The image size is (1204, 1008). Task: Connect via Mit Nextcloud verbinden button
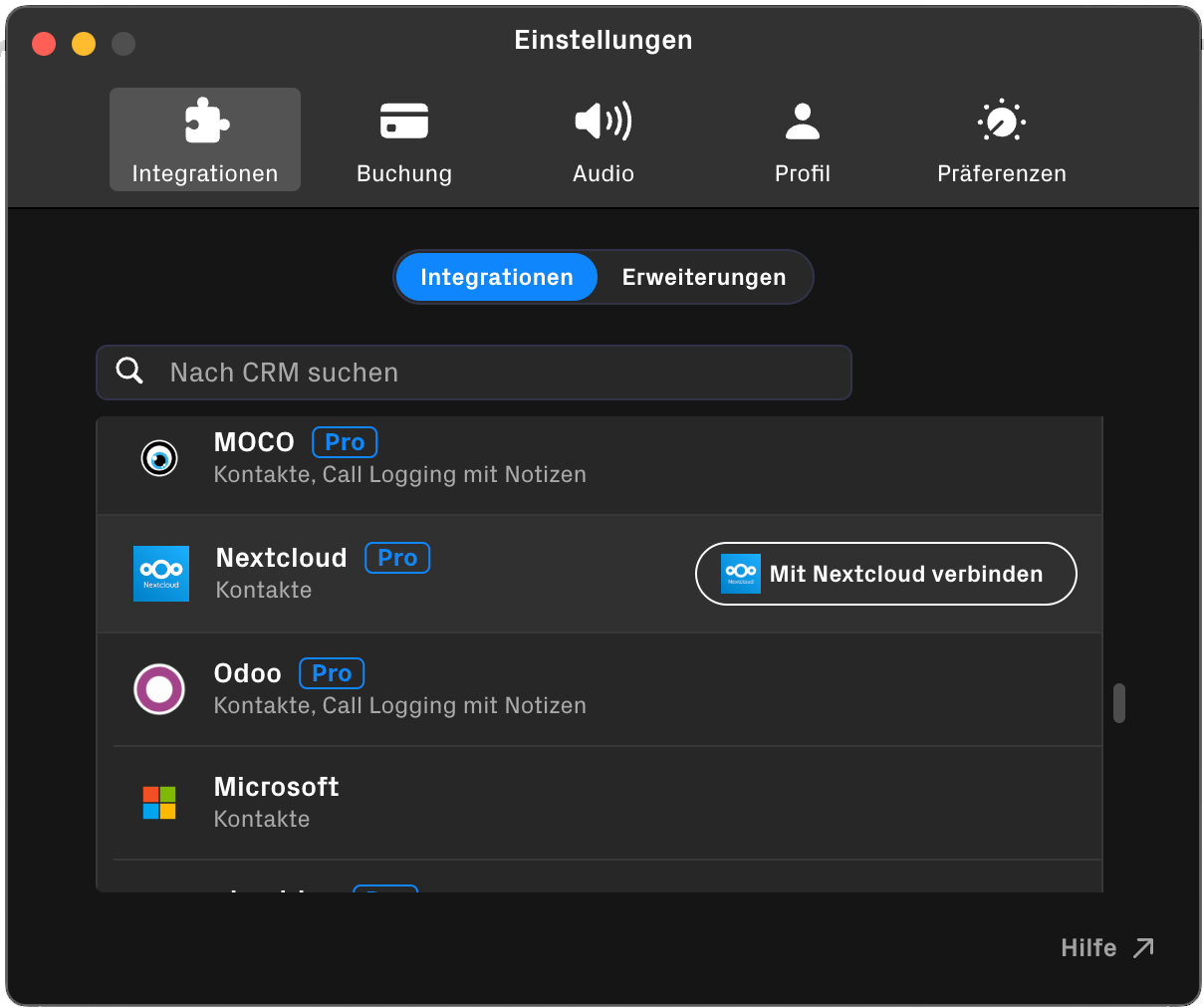click(886, 574)
